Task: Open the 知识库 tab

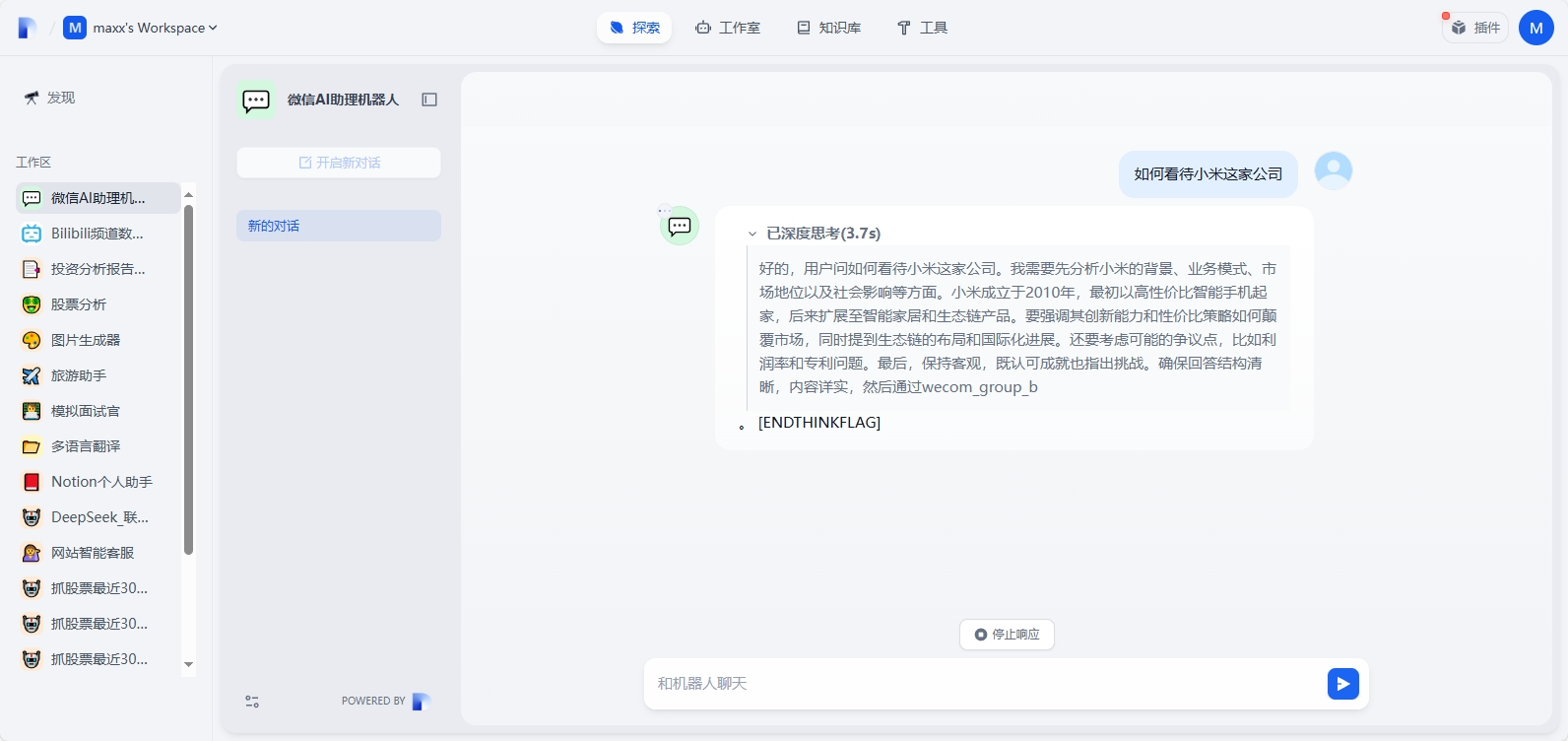Action: point(829,28)
